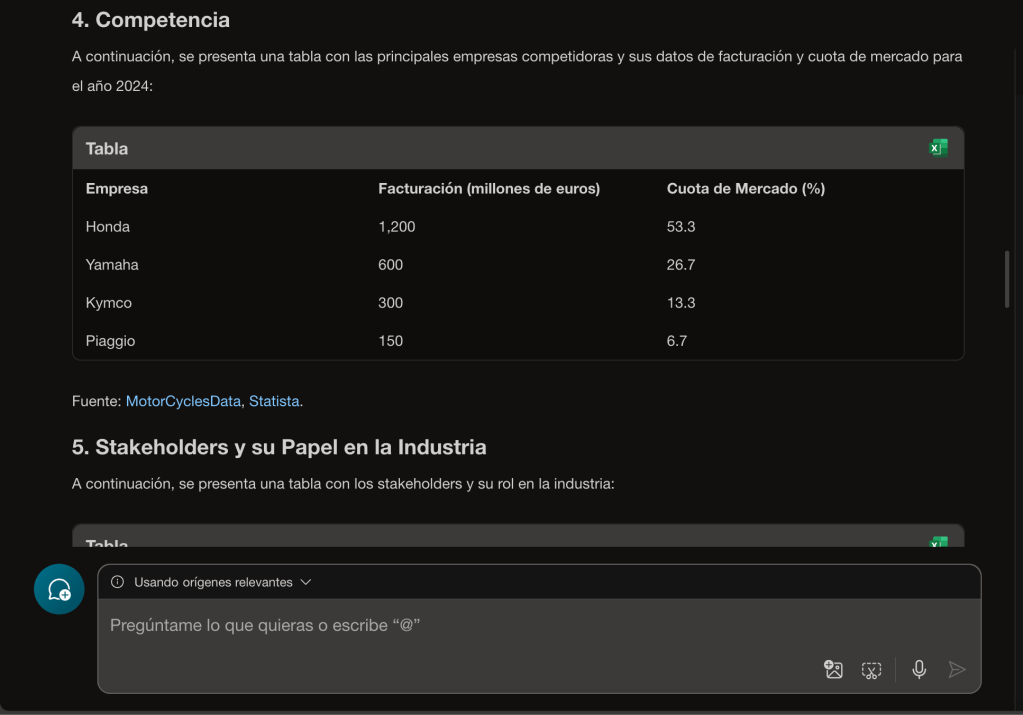
Task: Click the Empresa column header
Action: tap(117, 188)
